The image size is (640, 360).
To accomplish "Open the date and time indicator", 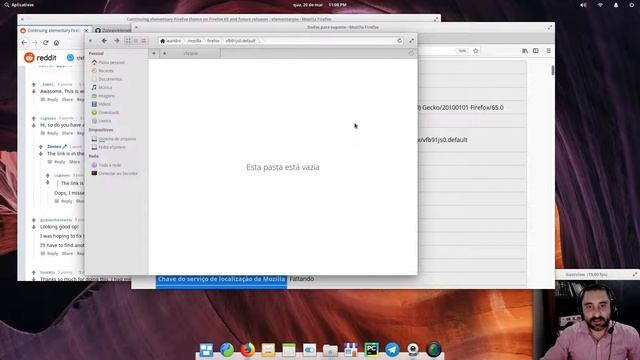I will (320, 5).
